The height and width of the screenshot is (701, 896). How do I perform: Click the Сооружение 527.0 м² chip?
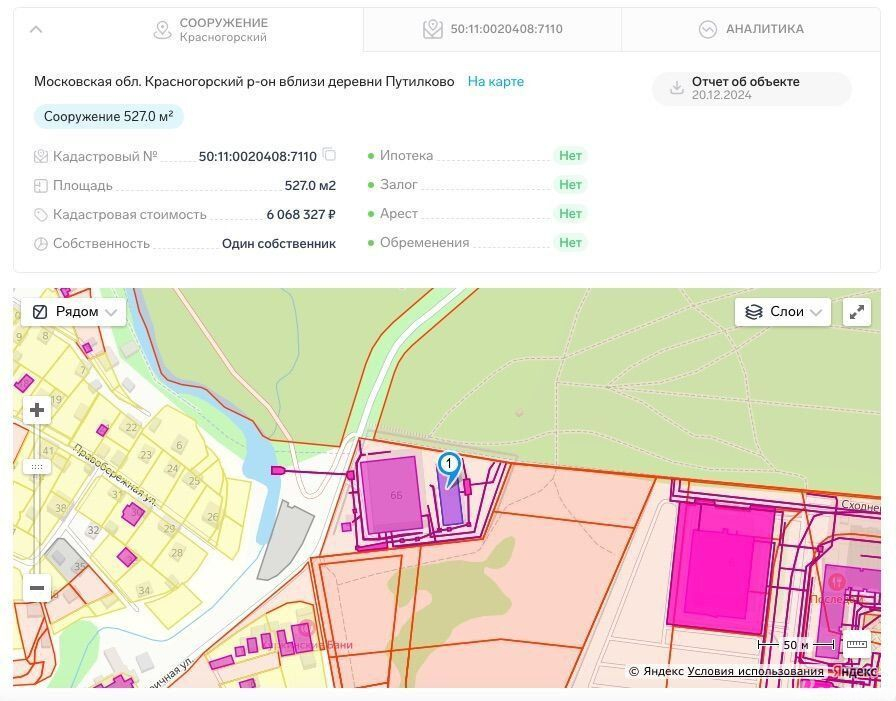(106, 116)
